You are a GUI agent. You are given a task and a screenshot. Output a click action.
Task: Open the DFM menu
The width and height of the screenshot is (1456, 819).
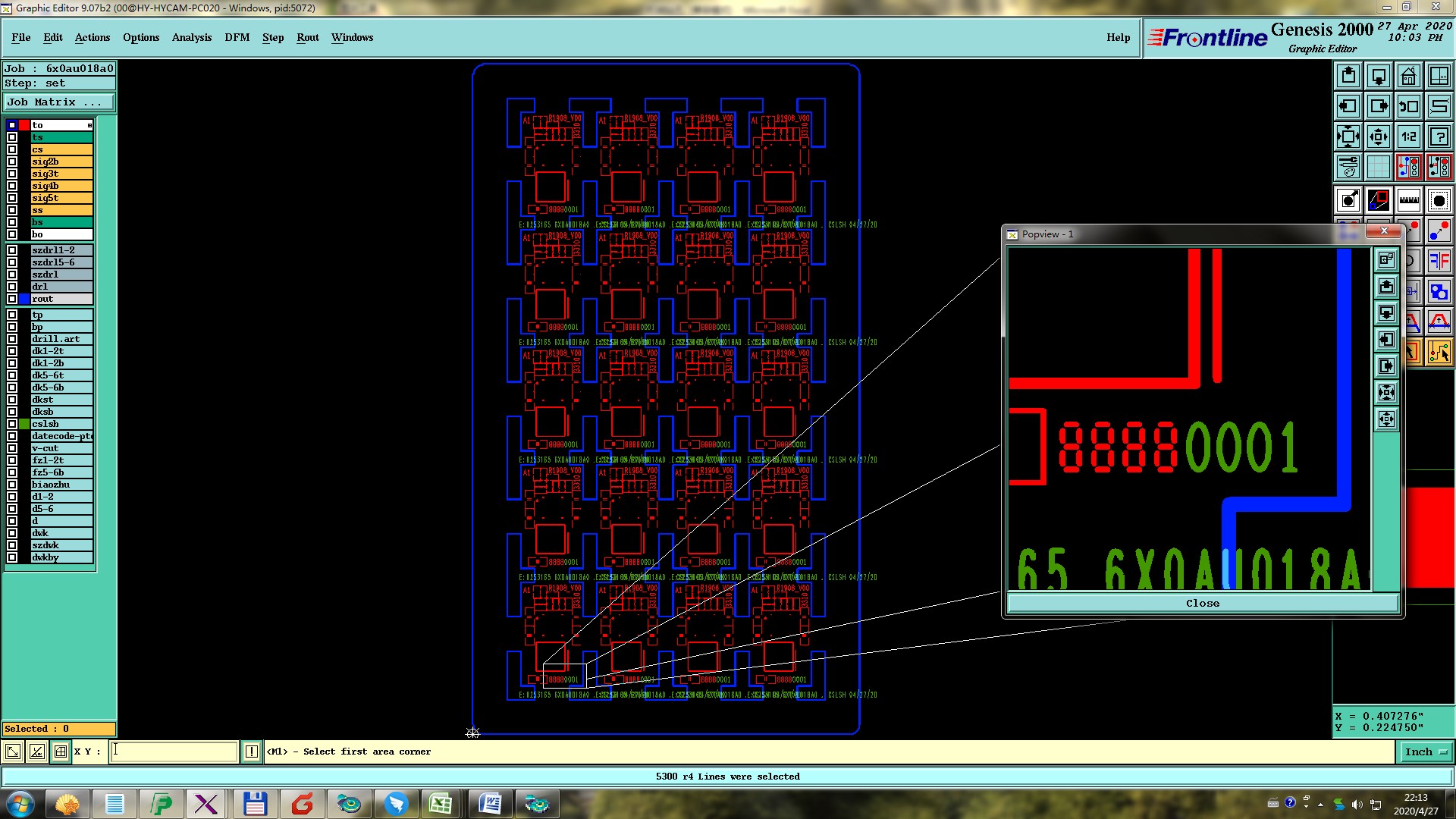237,37
